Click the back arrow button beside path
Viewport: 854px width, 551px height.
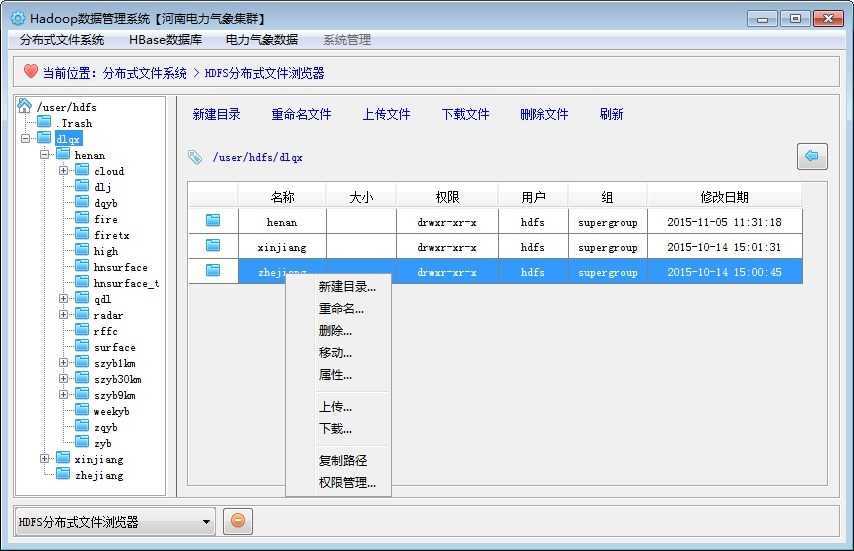pyautogui.click(x=812, y=157)
